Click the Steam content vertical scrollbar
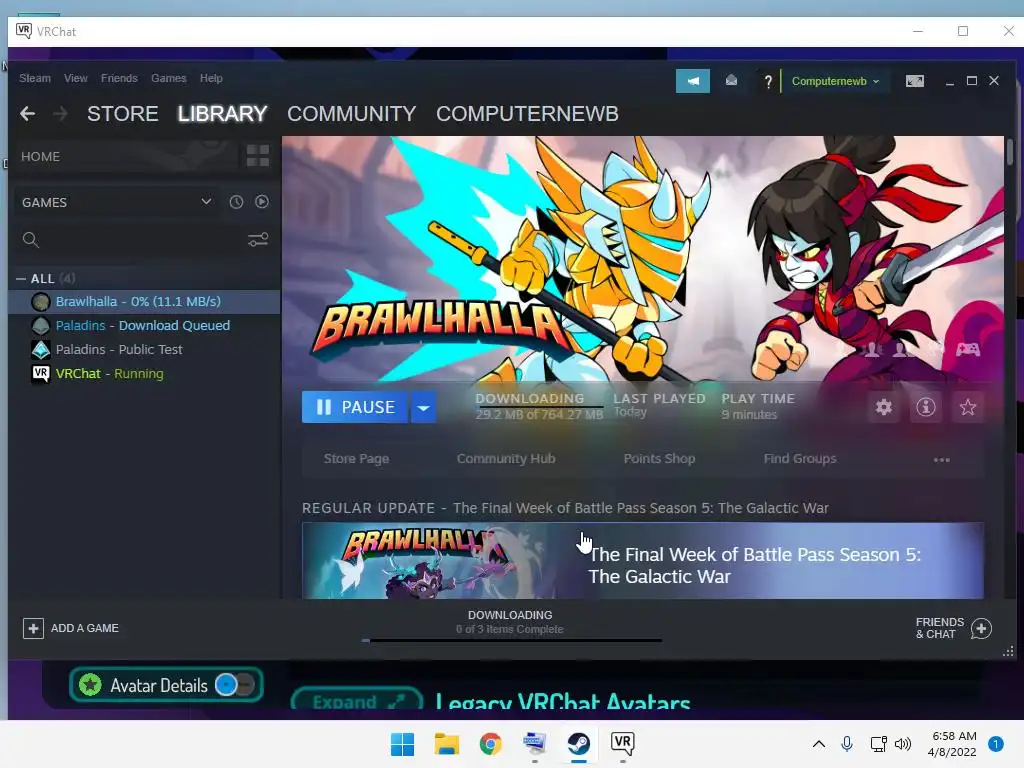This screenshot has height=768, width=1024. [1010, 152]
